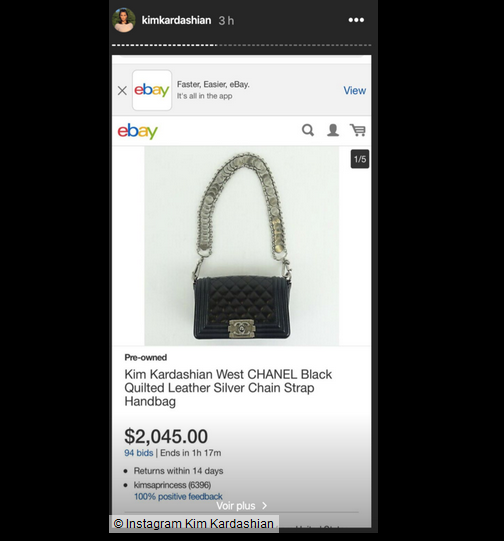504x541 pixels.
Task: Open the 100% positive feedback link
Action: 178,496
